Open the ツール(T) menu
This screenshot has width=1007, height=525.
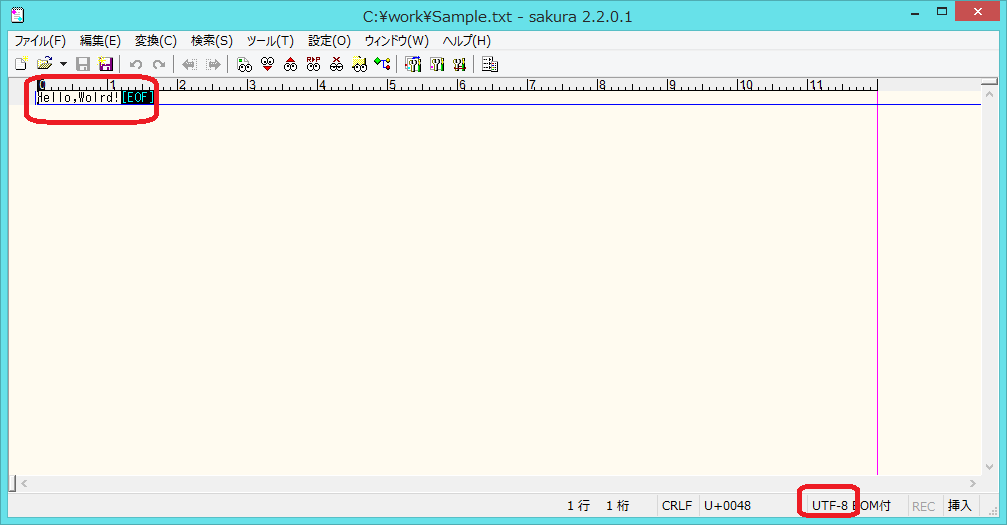coord(270,40)
